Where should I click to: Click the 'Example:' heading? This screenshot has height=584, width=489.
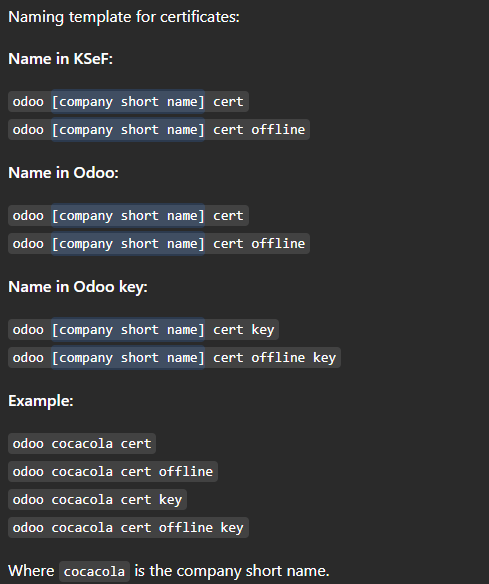pos(41,401)
